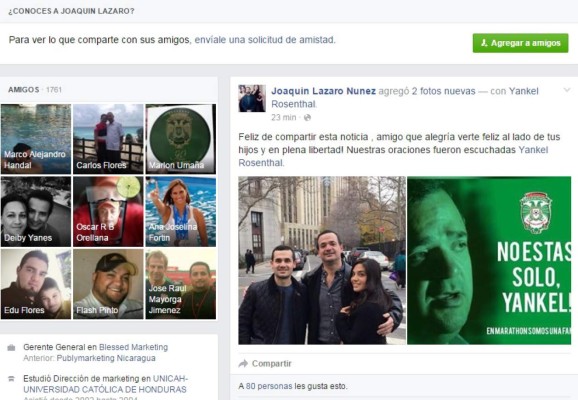Screen dimensions: 578x400
Task: Click the education icon beside Estudió
Action: point(11,378)
